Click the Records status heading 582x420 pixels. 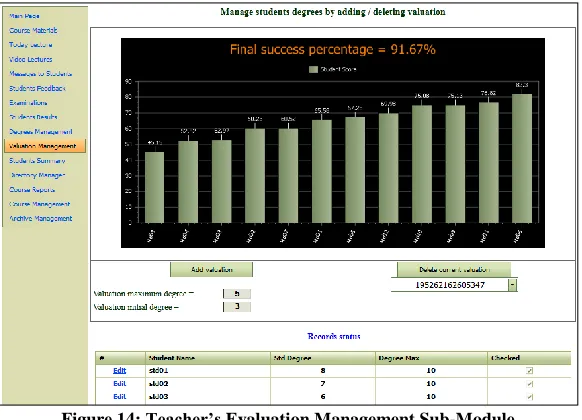click(x=334, y=337)
